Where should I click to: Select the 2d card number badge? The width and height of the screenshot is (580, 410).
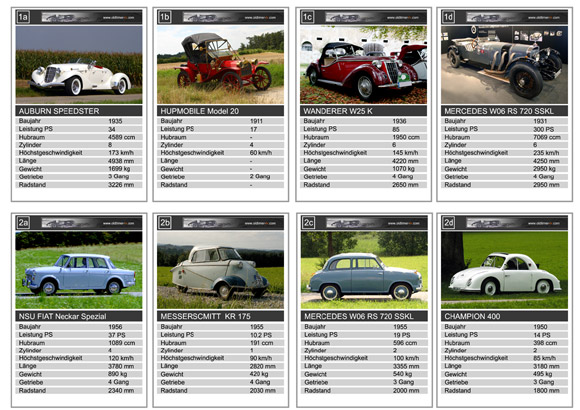click(448, 223)
